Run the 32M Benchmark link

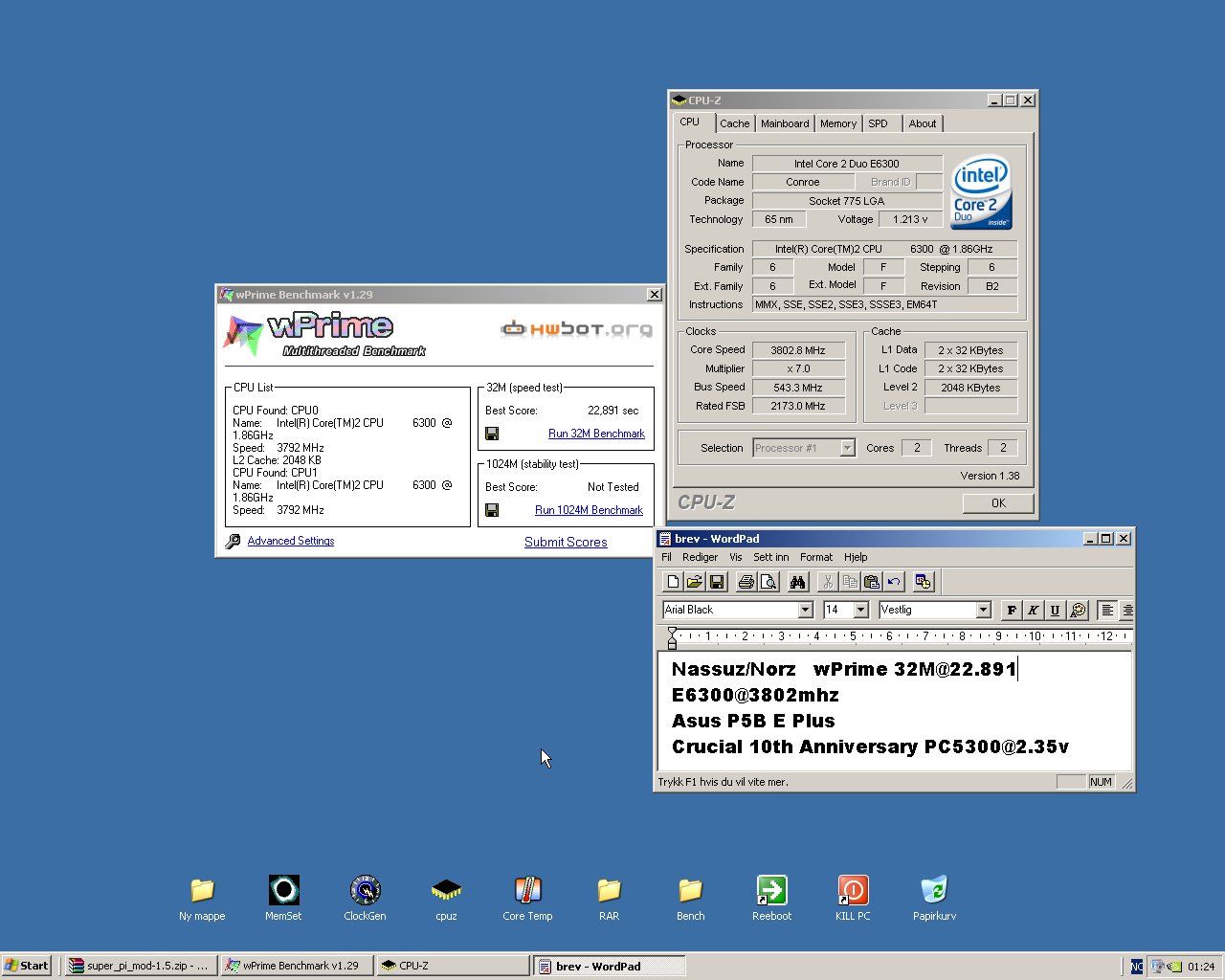point(596,434)
